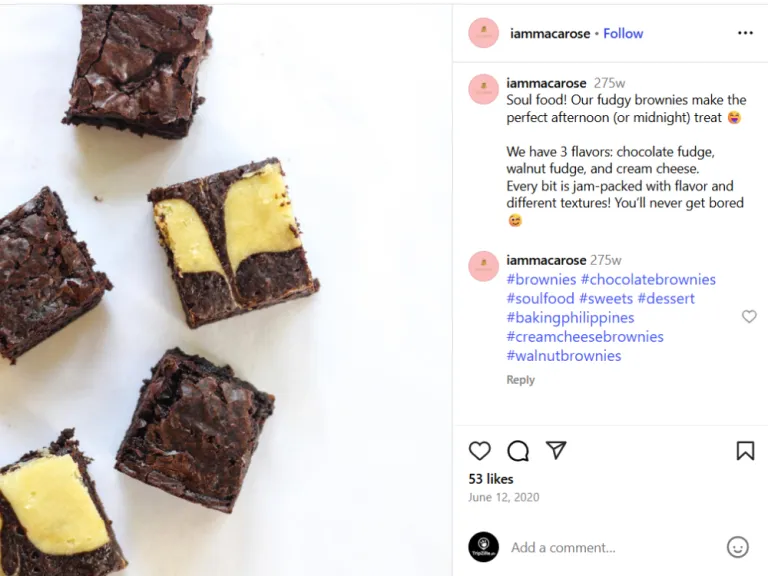Screen dimensions: 768x576
Task: Click iammacarose avatar in post header
Action: click(x=484, y=33)
